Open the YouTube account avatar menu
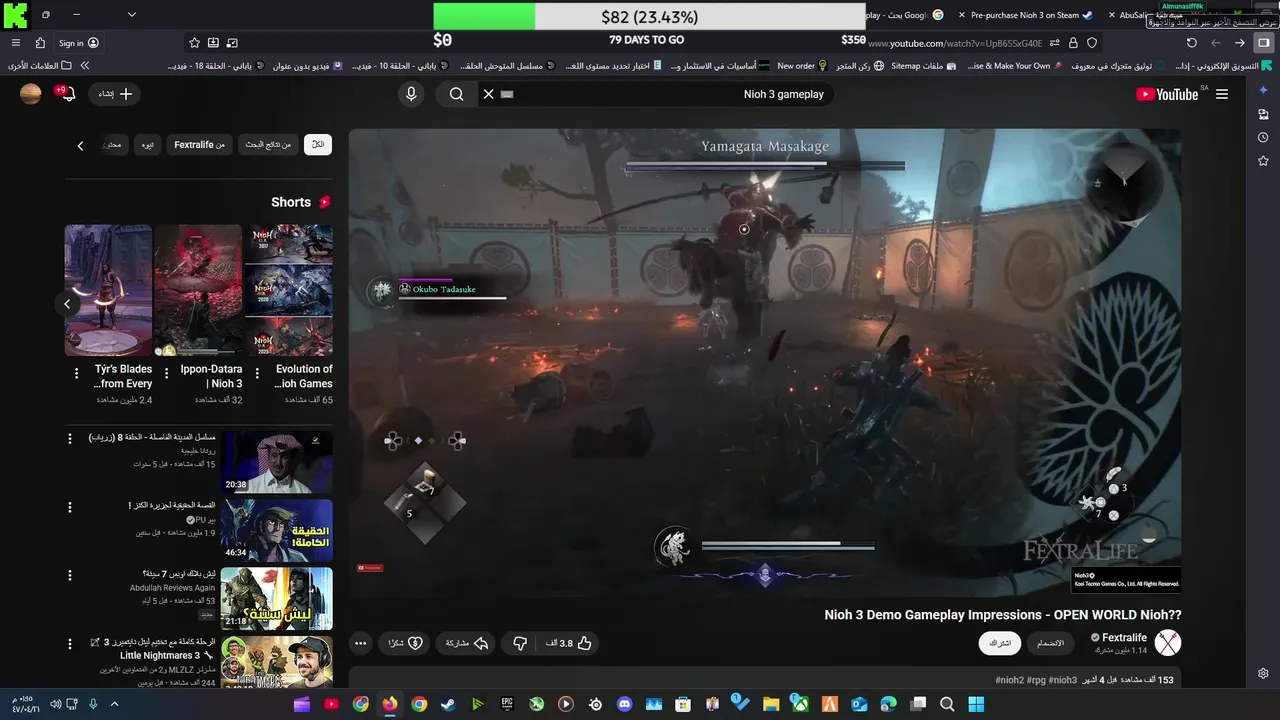 31,94
